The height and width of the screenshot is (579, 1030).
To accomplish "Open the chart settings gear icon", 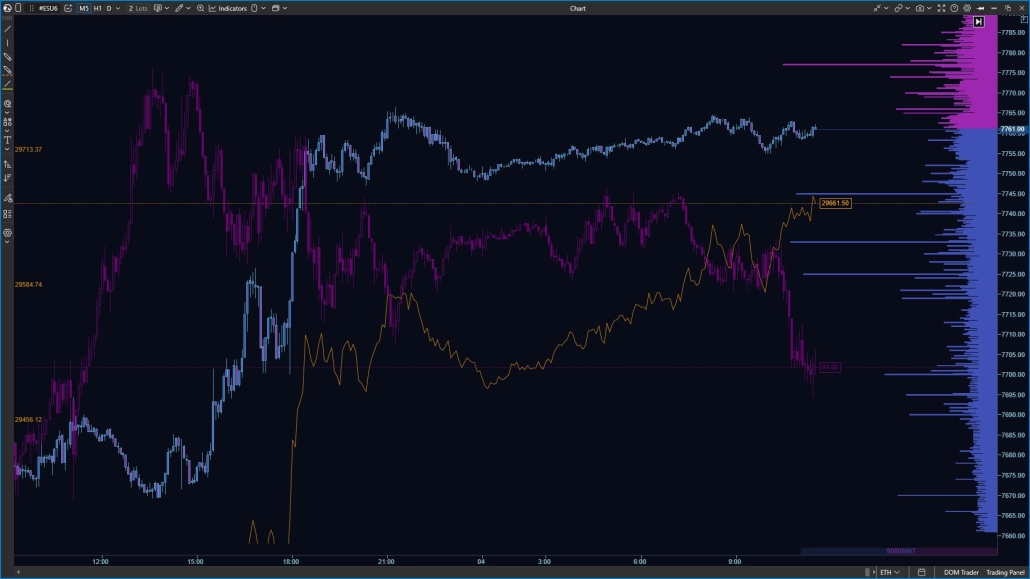I will point(967,9).
